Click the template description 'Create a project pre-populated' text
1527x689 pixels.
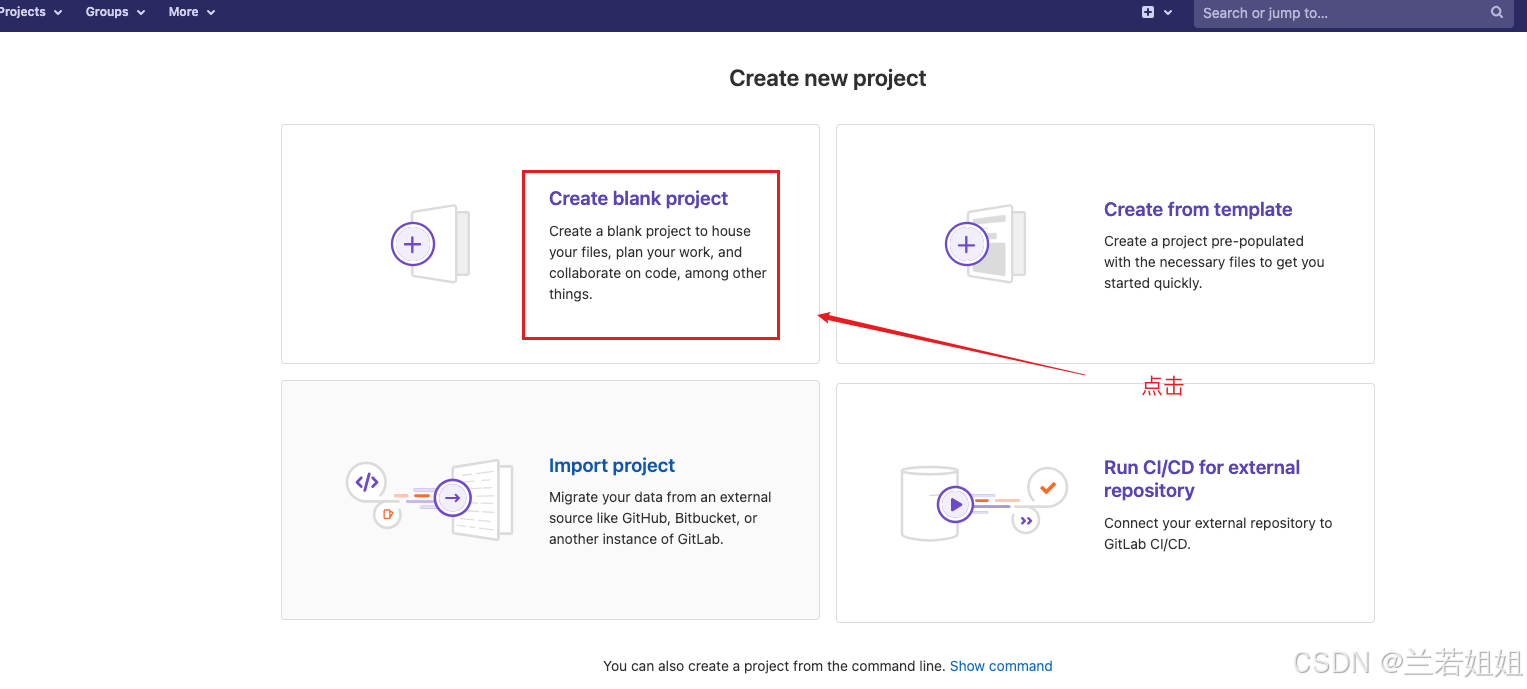pos(1214,262)
